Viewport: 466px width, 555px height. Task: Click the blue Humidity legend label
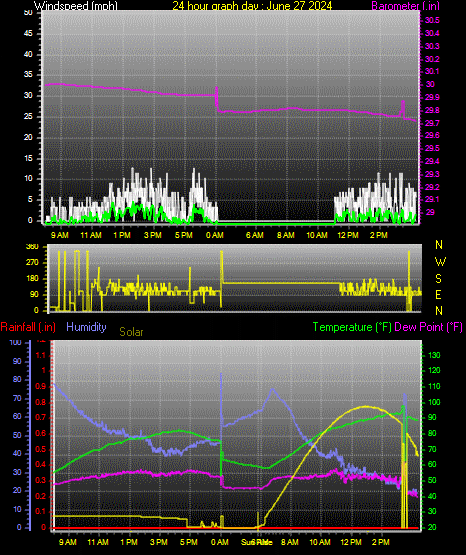click(86, 327)
